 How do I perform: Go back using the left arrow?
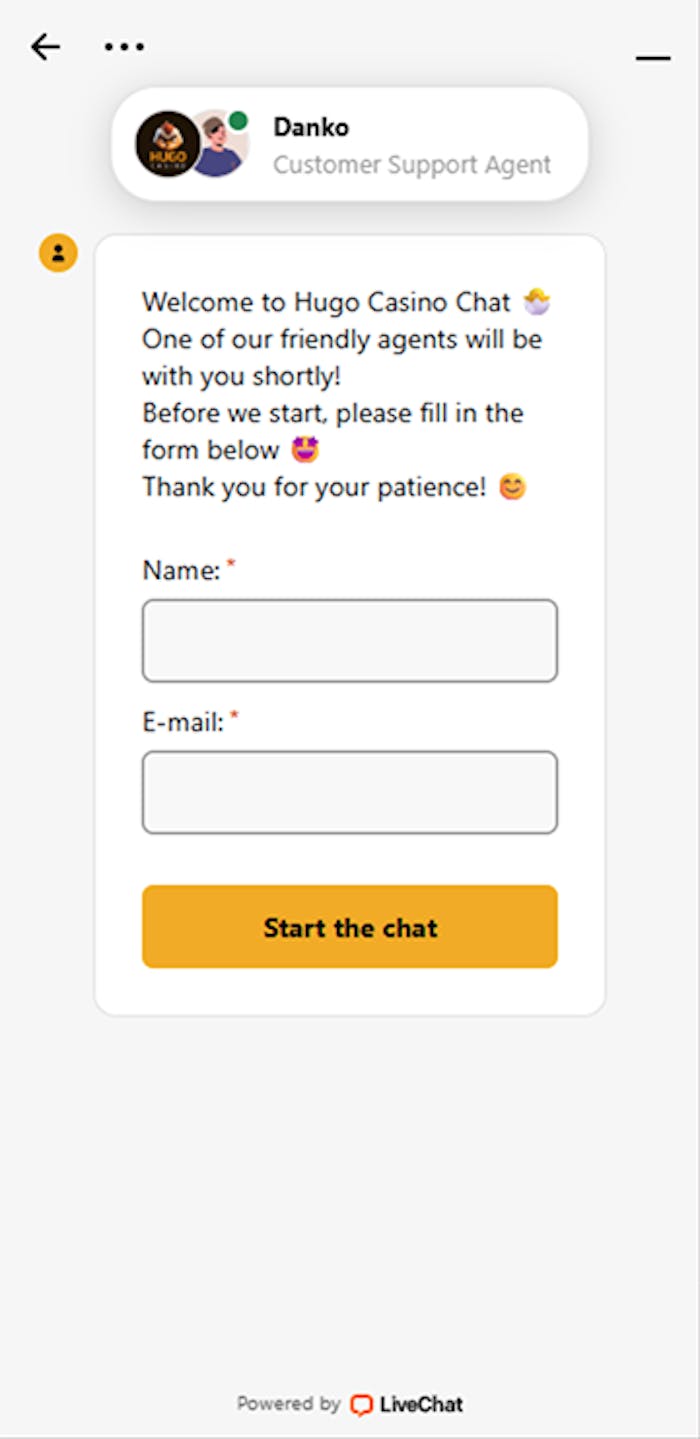(45, 46)
